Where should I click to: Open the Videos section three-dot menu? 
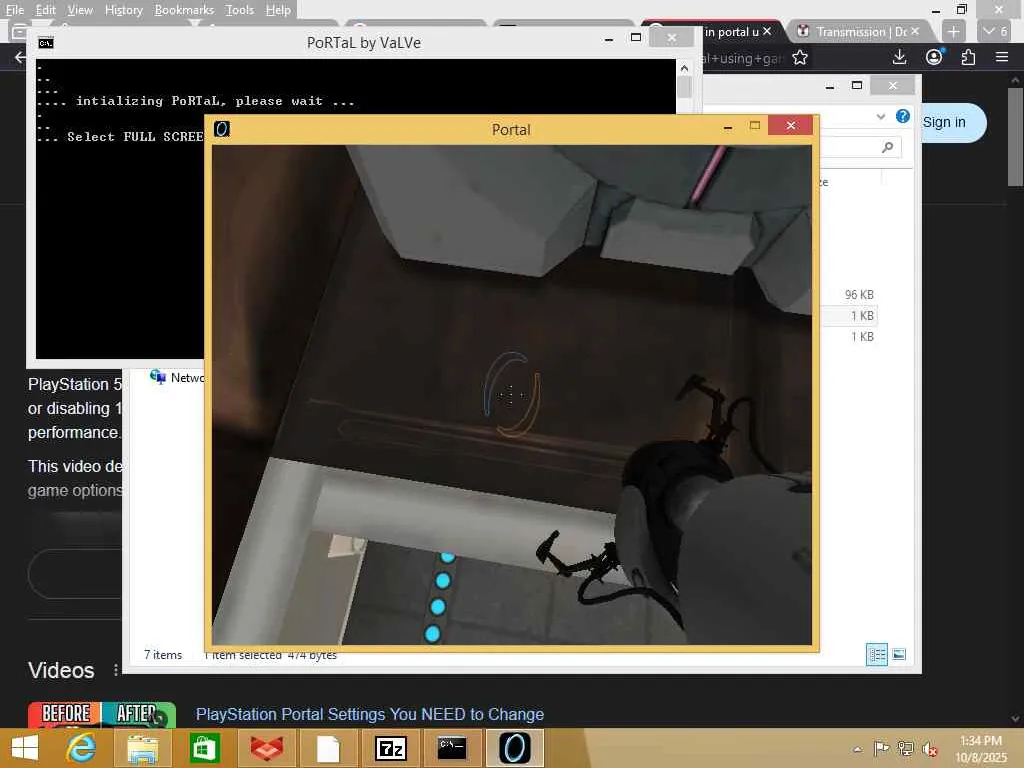pos(116,670)
